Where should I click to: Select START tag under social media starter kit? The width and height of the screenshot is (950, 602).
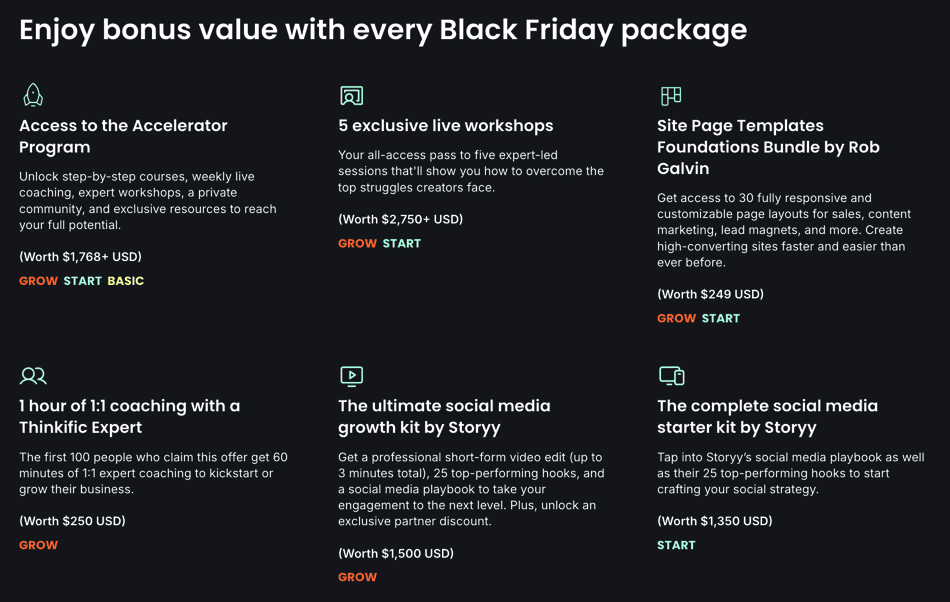(676, 545)
